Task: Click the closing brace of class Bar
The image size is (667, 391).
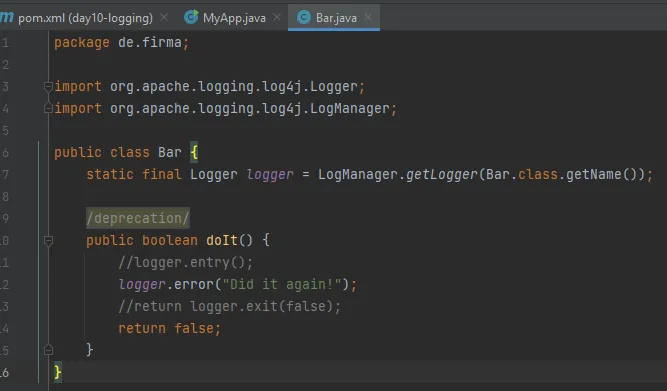Action: pyautogui.click(x=58, y=372)
